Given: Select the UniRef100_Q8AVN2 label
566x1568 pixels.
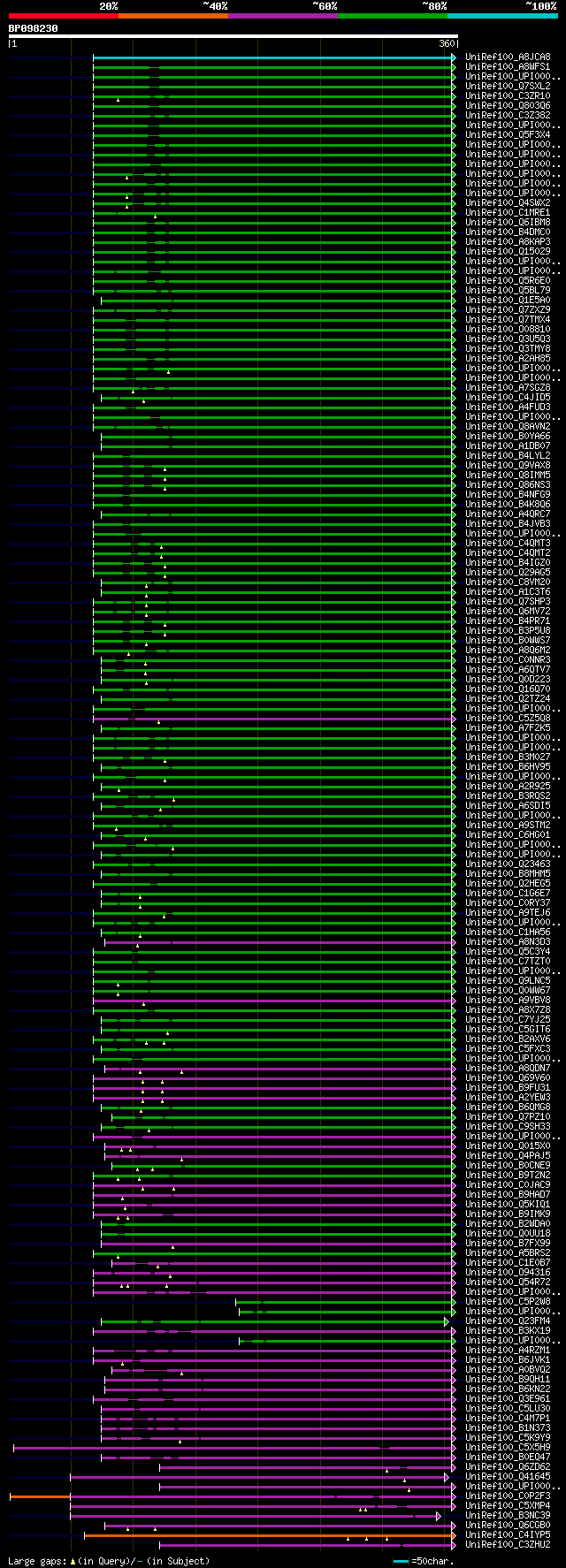Looking at the screenshot, I should pos(508,427).
